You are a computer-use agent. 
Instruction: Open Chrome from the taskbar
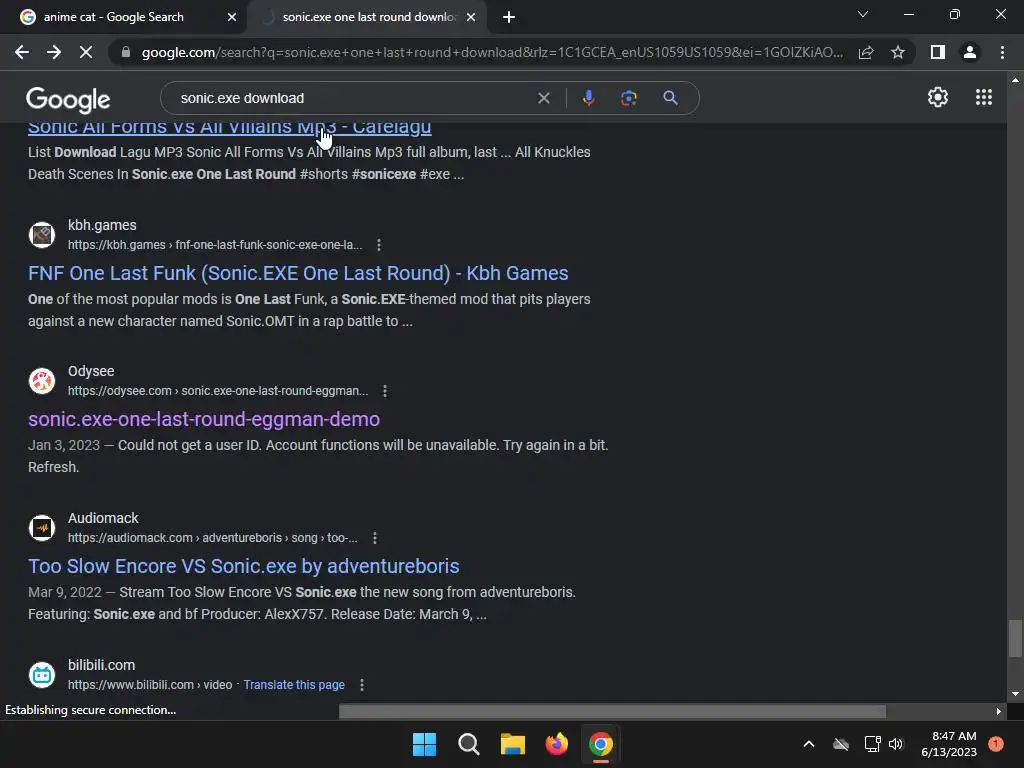click(601, 744)
